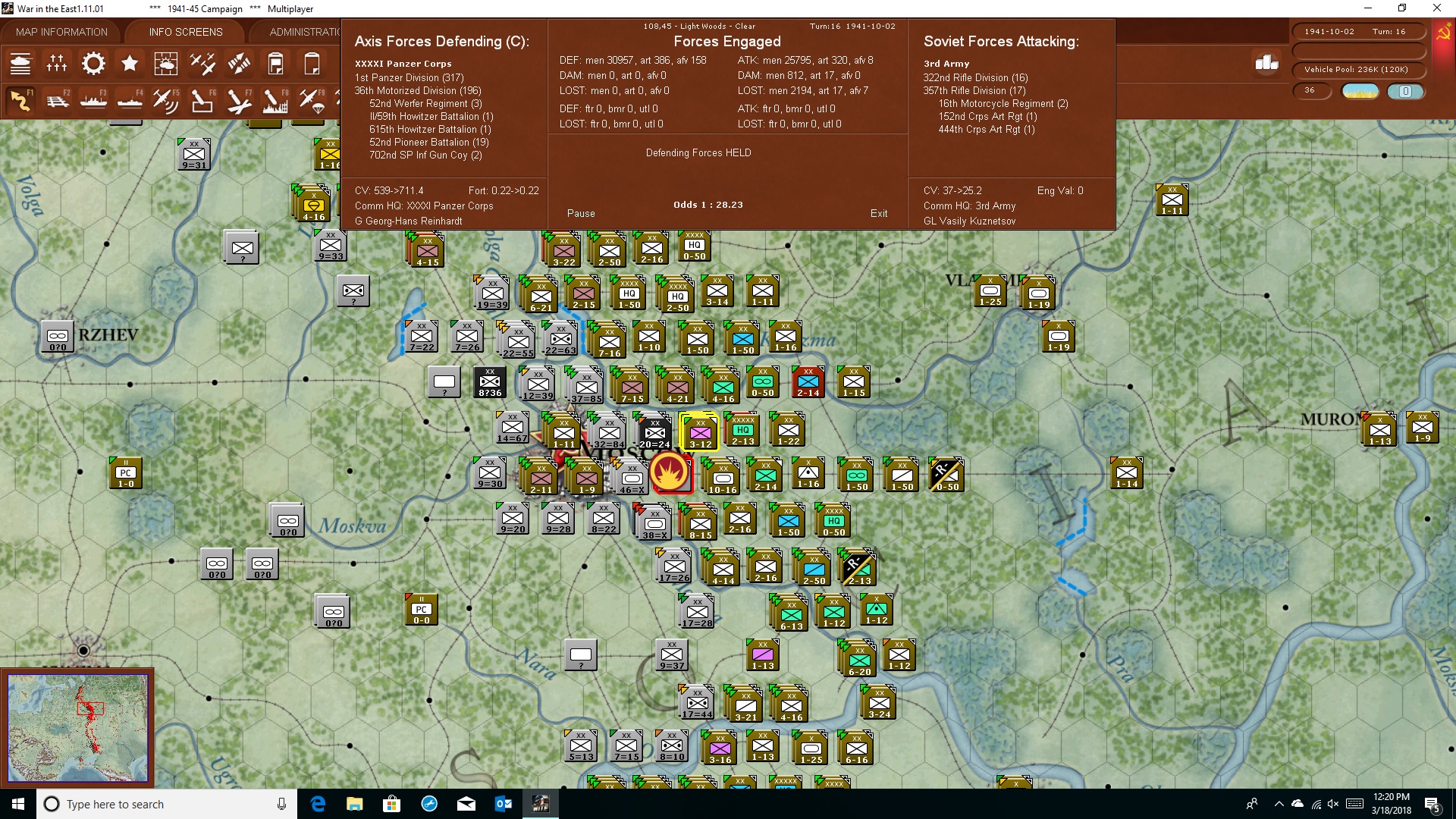Click the Windows search box
Screen dimensions: 1456x819
coord(167,804)
